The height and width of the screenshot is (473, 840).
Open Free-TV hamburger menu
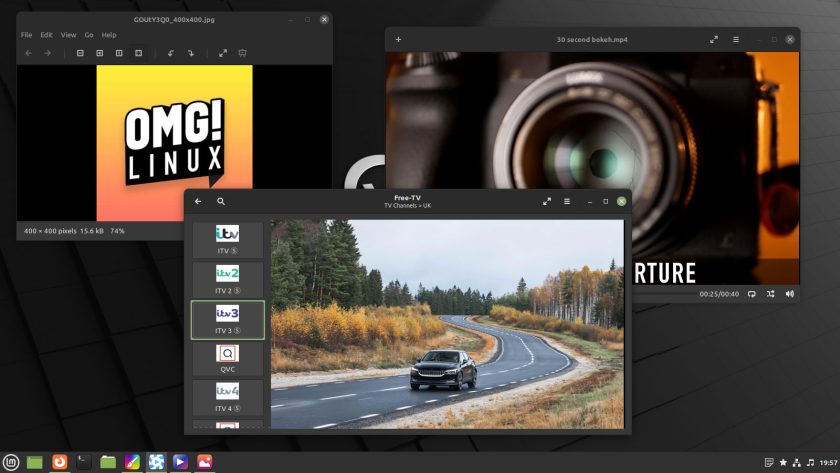(x=567, y=201)
